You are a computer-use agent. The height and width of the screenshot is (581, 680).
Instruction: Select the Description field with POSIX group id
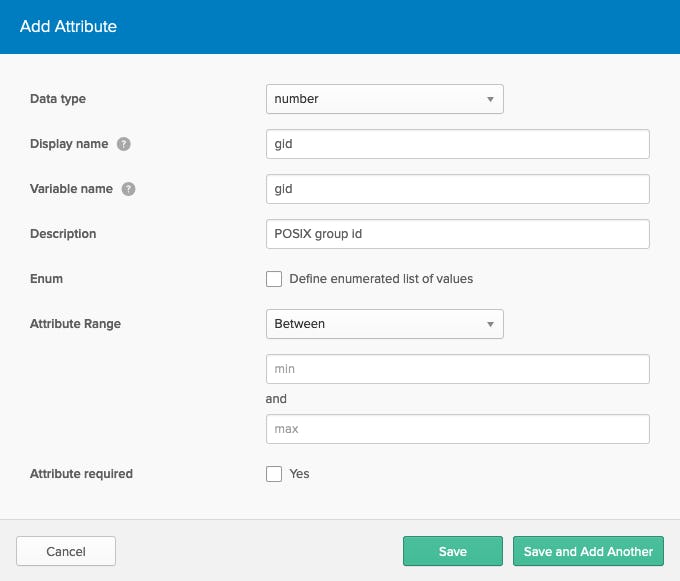click(x=457, y=234)
